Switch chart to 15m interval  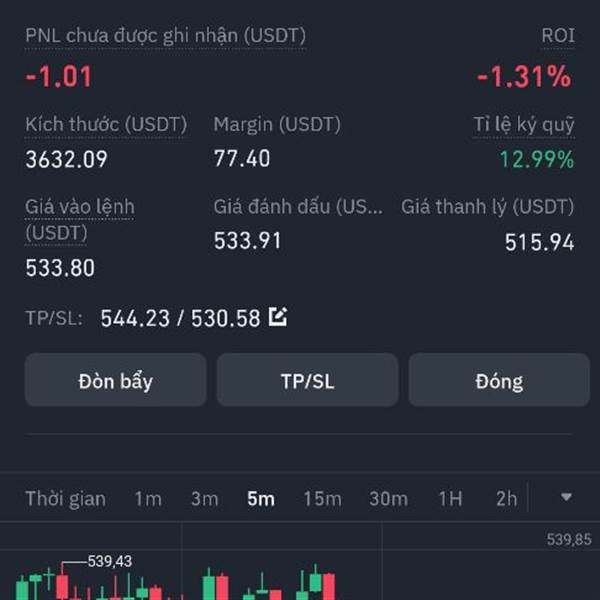(322, 499)
